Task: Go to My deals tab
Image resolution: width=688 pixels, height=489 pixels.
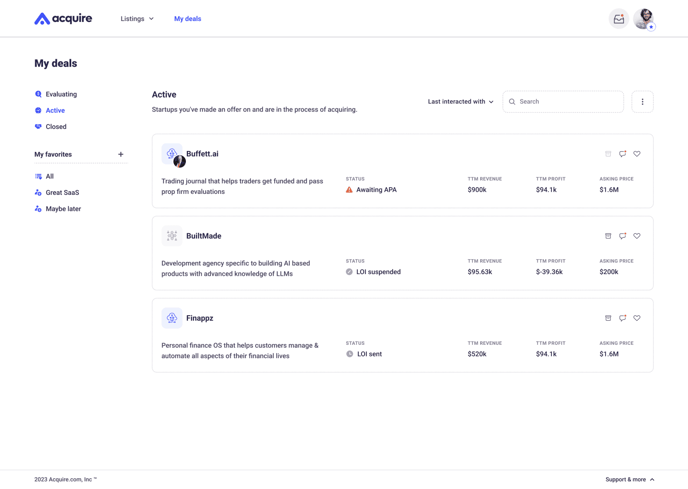Action: tap(187, 18)
